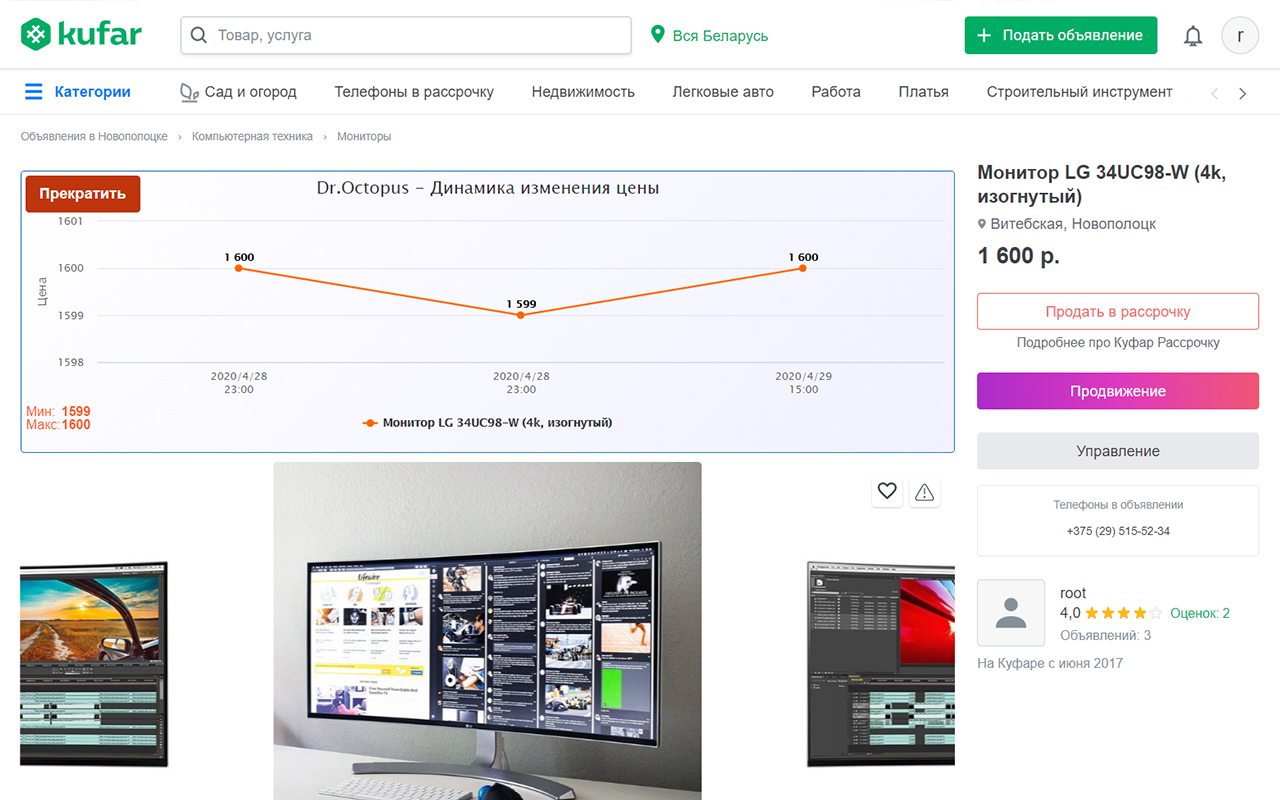Open the Kufar logo homepage
The image size is (1280, 800).
click(81, 35)
